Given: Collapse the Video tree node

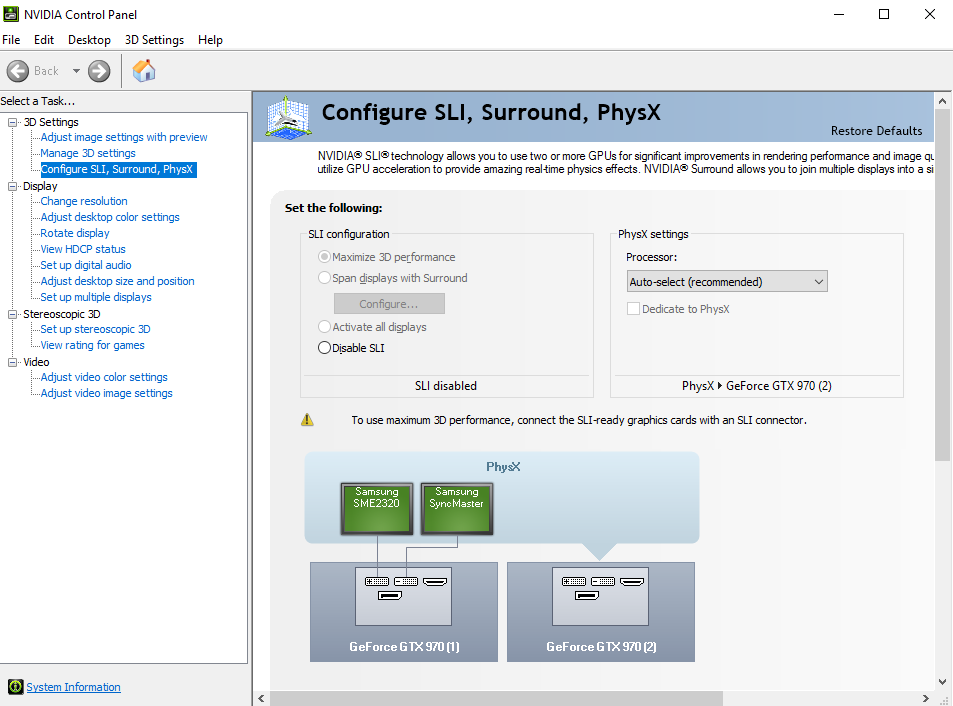Looking at the screenshot, I should [x=12, y=362].
